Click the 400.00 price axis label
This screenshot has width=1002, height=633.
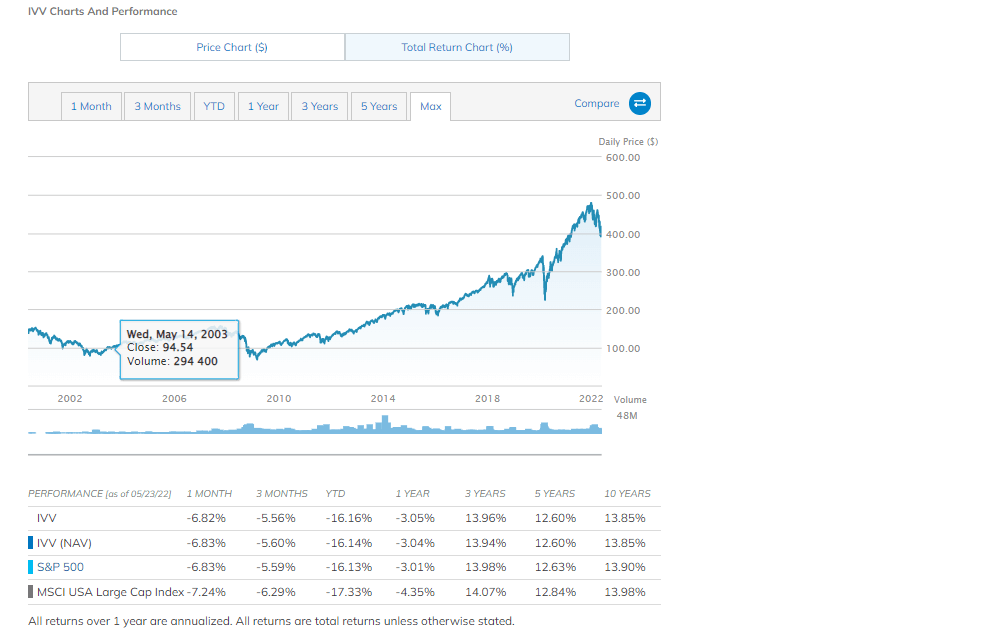[x=623, y=234]
